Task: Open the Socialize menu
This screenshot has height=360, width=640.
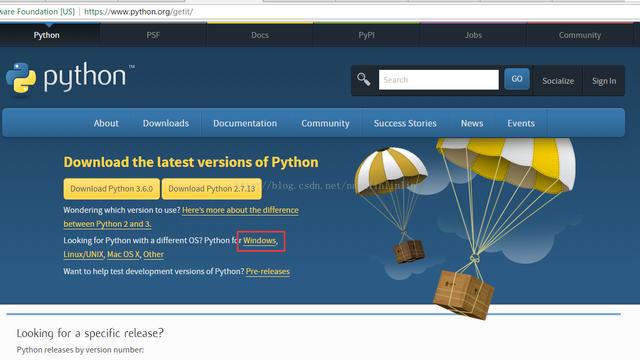Action: (558, 81)
